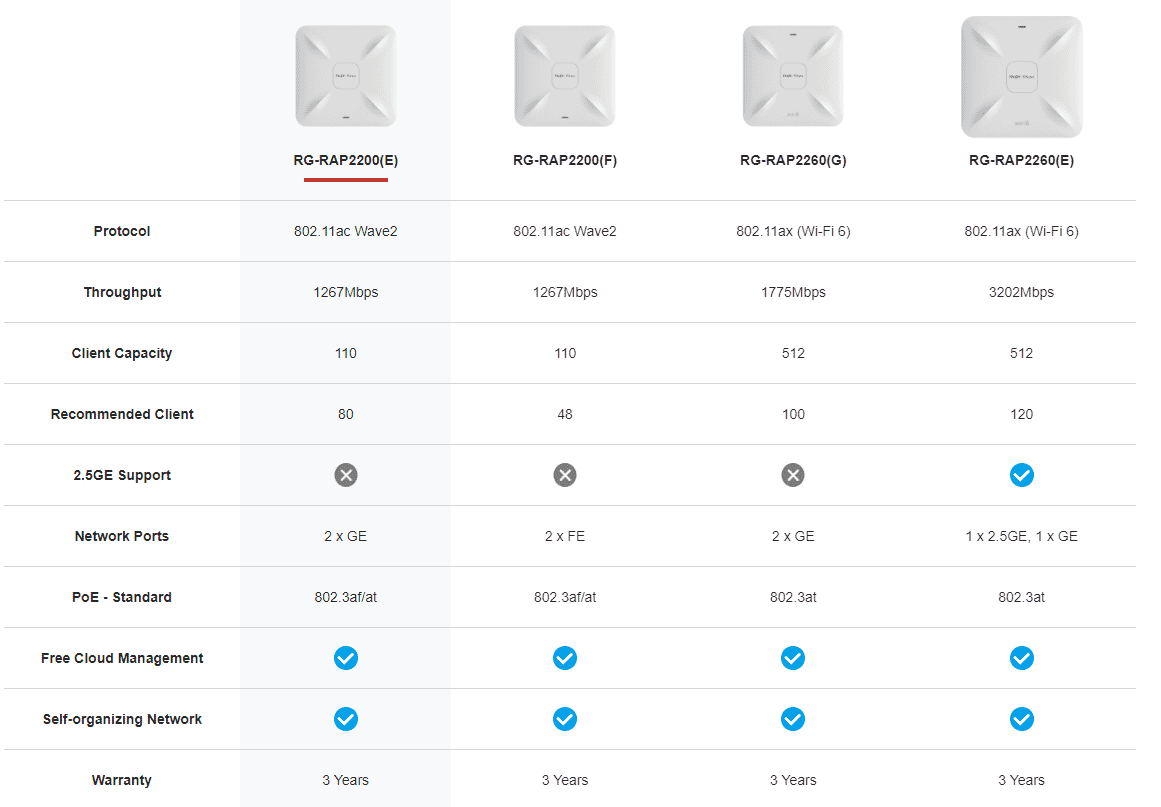Click Self-organizing Network checkmark for RG-RAP2260(G)
The width and height of the screenshot is (1161, 807).
pos(792,719)
